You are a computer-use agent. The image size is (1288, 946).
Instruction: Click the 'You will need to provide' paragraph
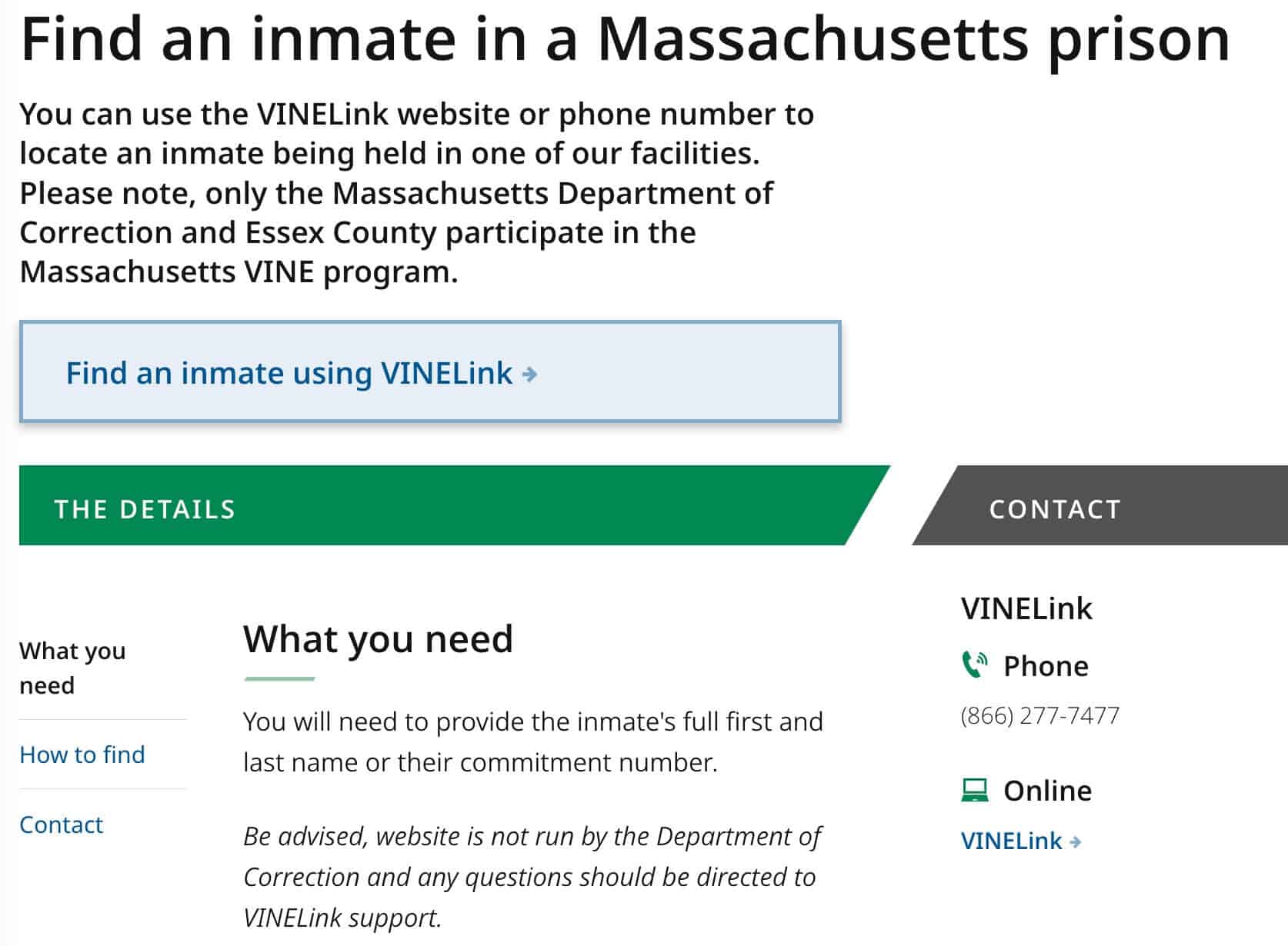point(532,741)
